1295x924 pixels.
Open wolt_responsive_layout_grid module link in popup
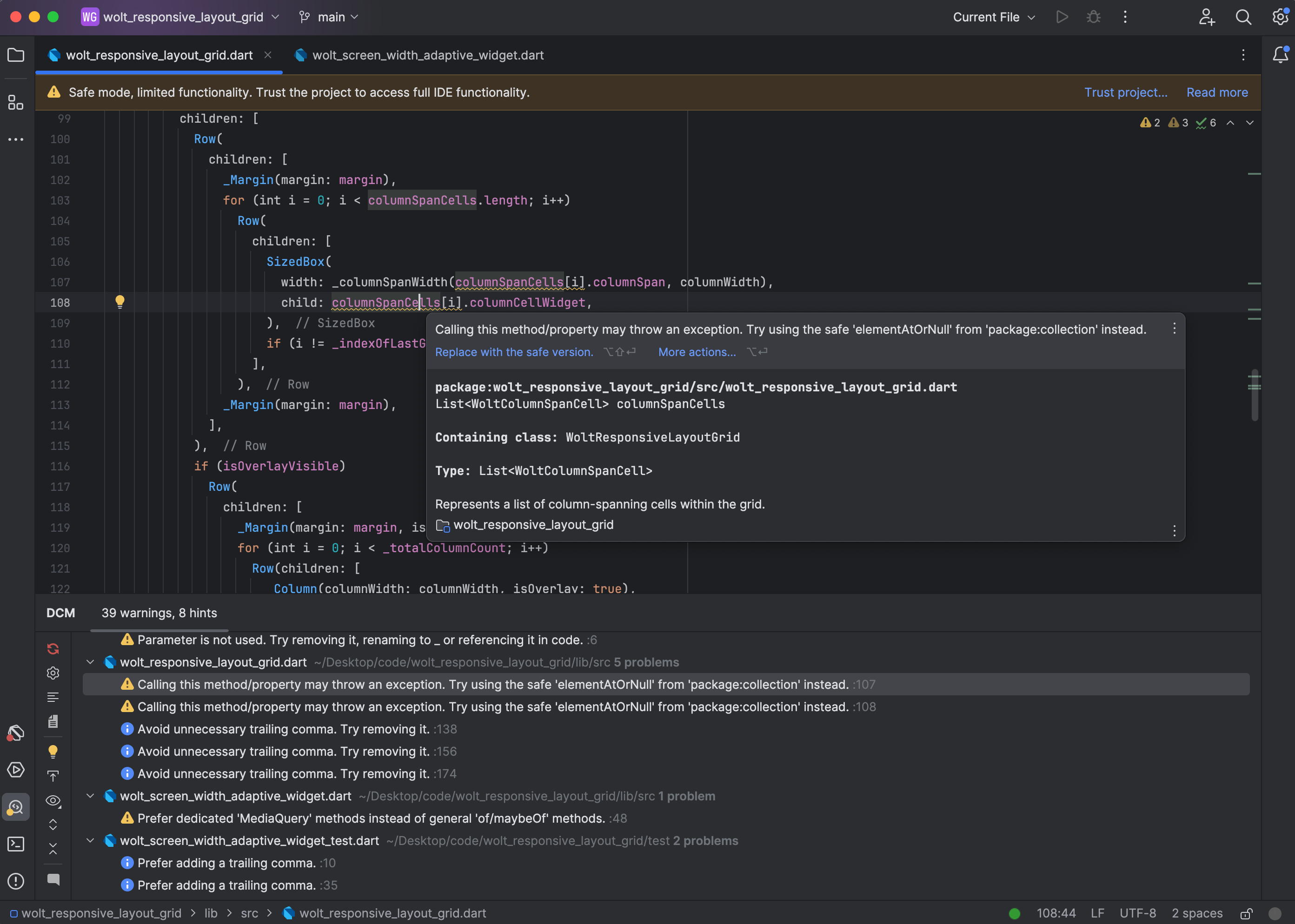533,525
